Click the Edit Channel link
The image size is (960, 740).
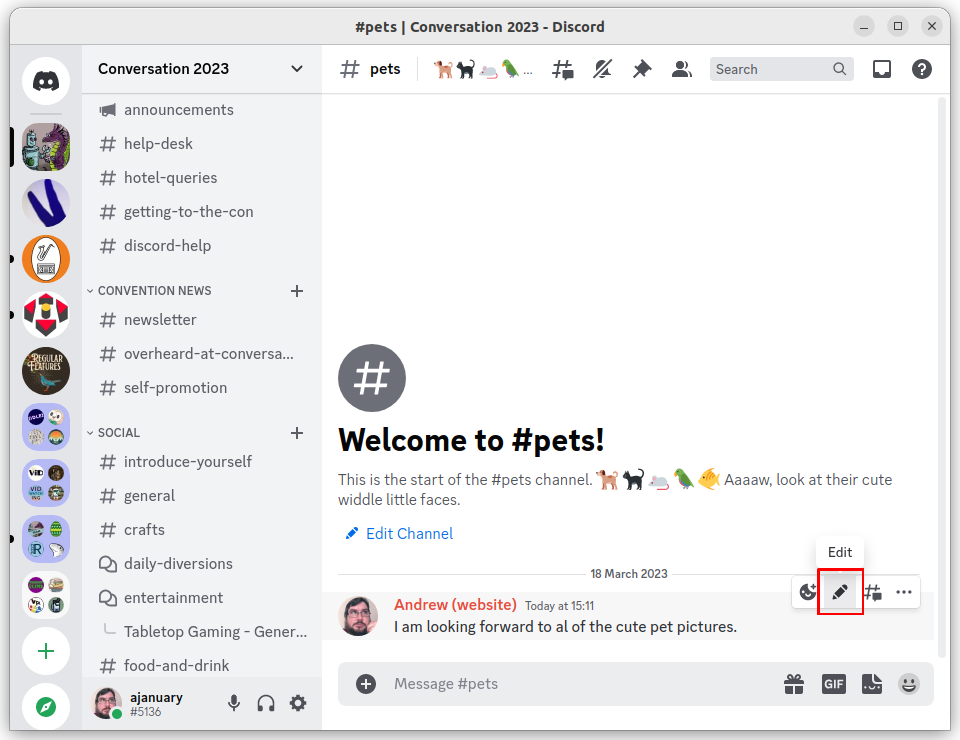tap(399, 534)
